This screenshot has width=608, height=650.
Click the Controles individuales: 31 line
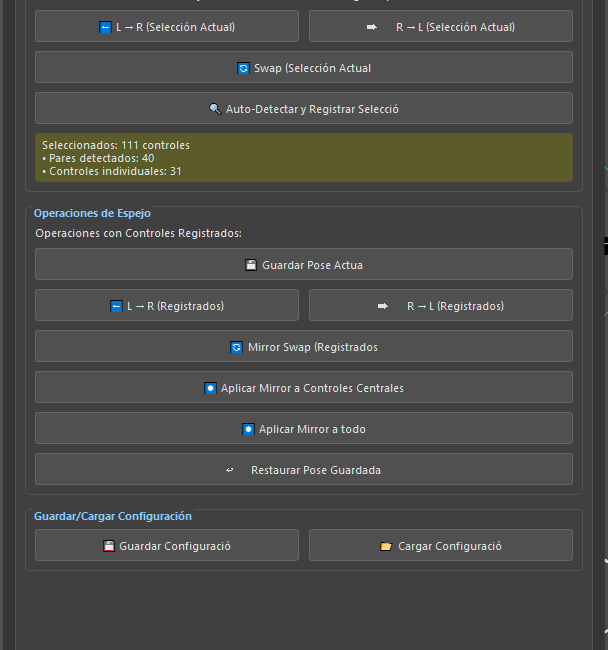(x=112, y=171)
